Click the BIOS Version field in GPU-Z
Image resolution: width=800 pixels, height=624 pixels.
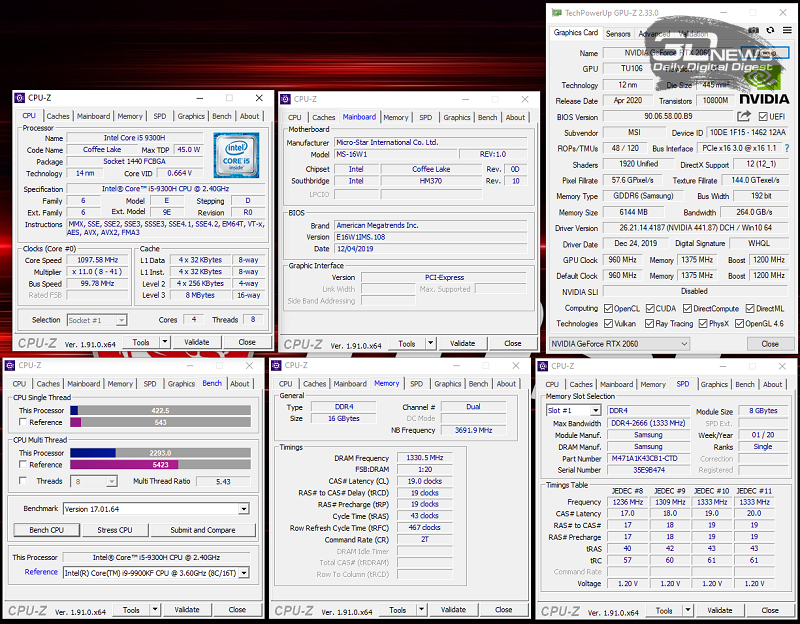click(x=668, y=116)
